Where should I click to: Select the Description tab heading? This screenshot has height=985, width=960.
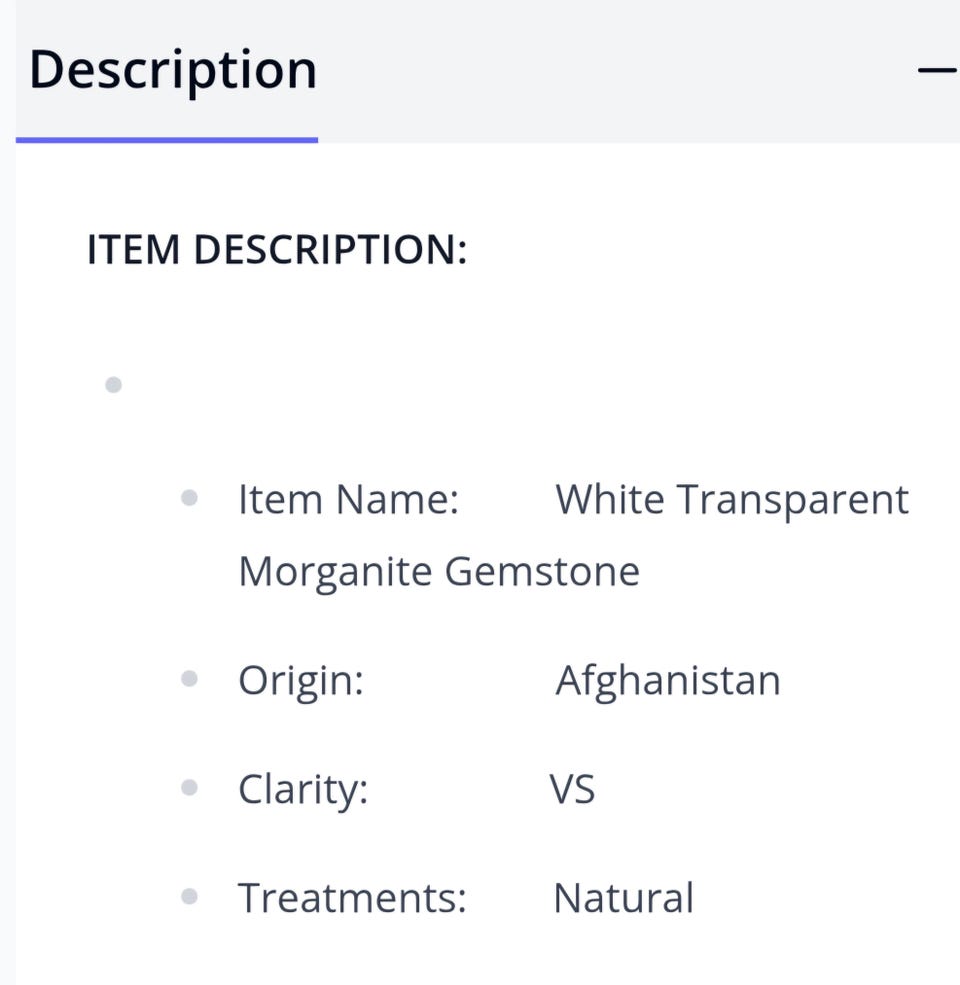point(173,70)
